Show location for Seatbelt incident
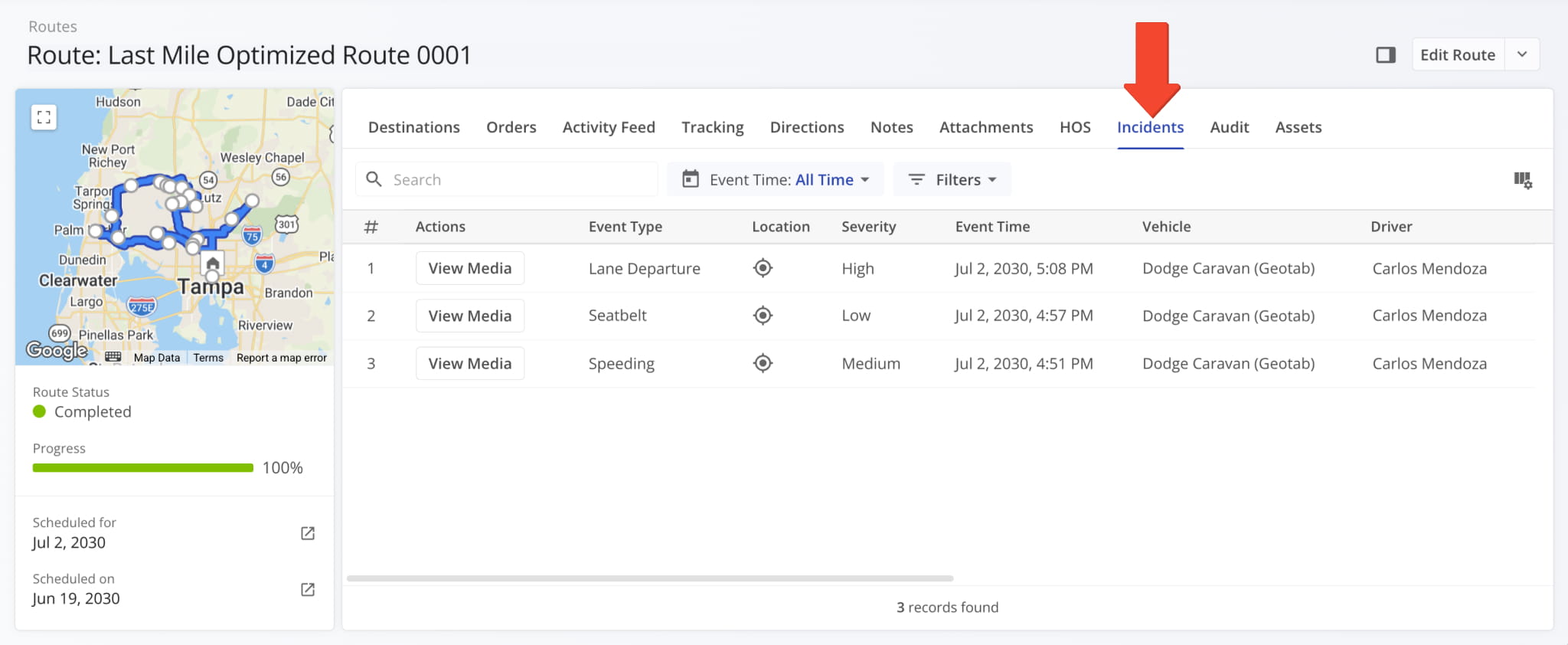The width and height of the screenshot is (1568, 645). [x=763, y=316]
